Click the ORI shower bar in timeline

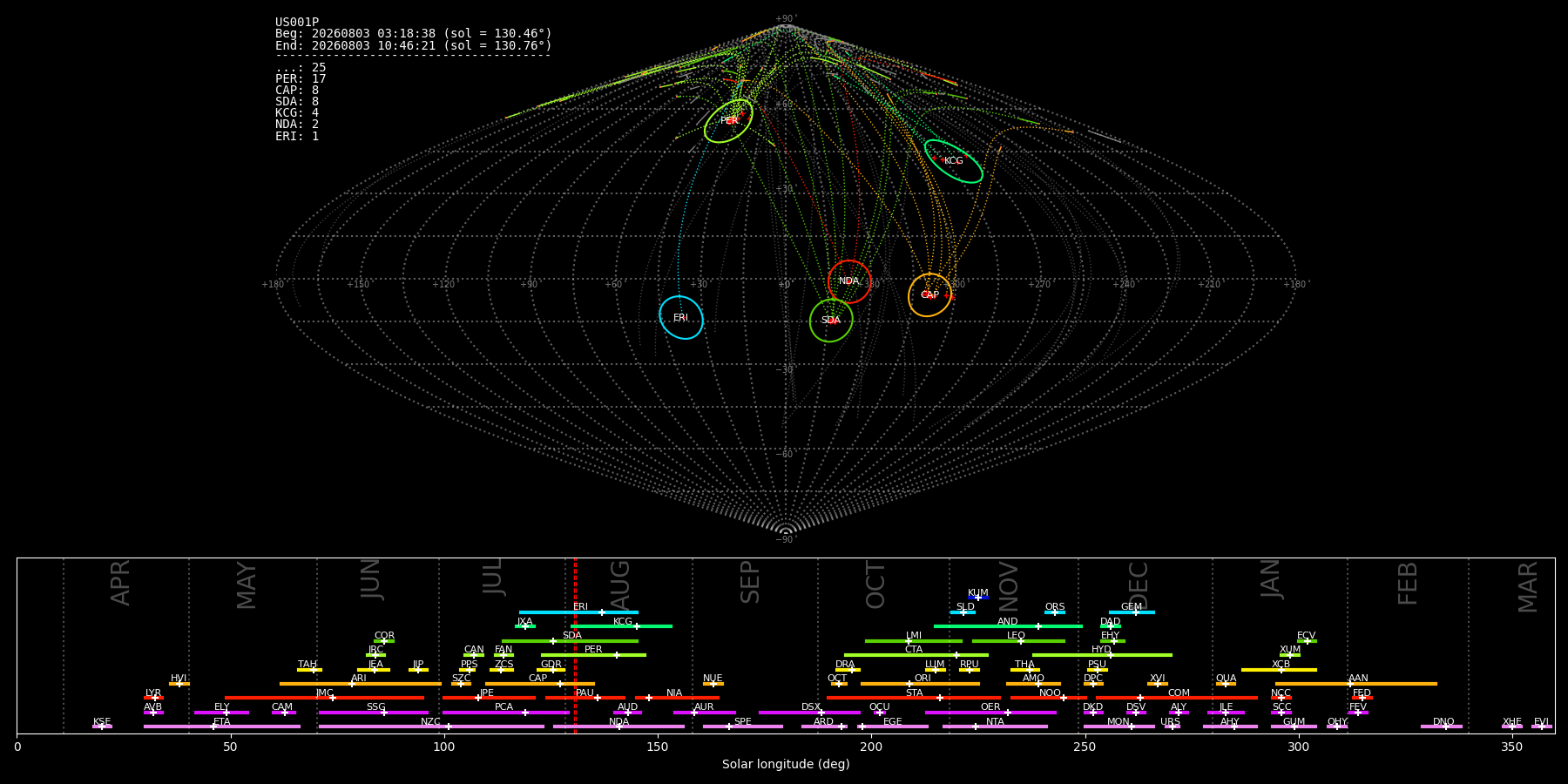tap(920, 684)
